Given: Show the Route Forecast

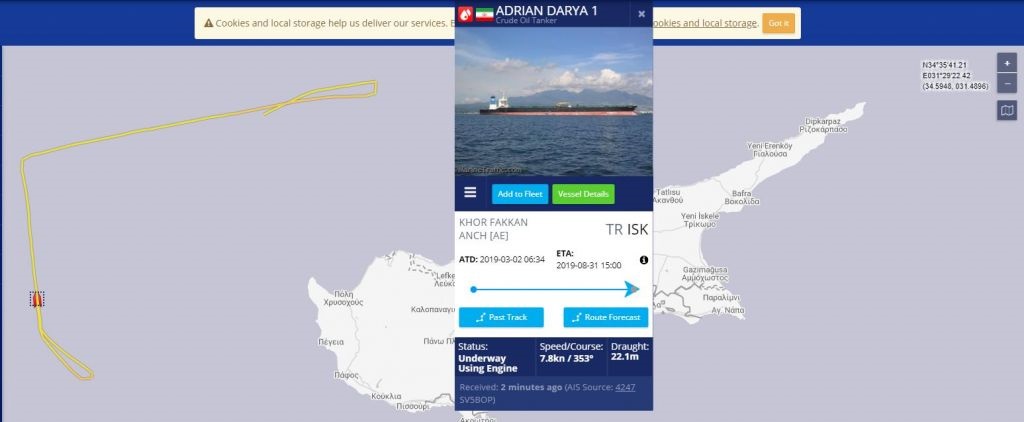Looking at the screenshot, I should 605,317.
